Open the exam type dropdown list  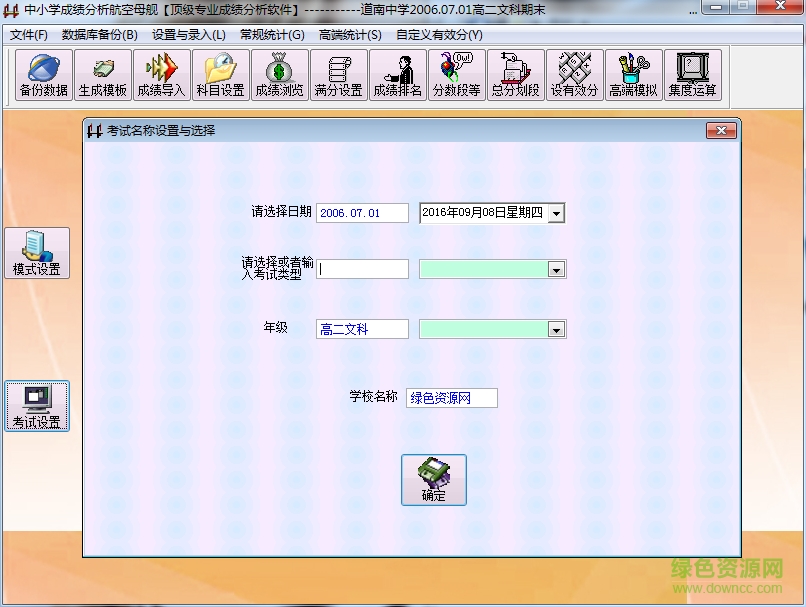click(x=557, y=268)
